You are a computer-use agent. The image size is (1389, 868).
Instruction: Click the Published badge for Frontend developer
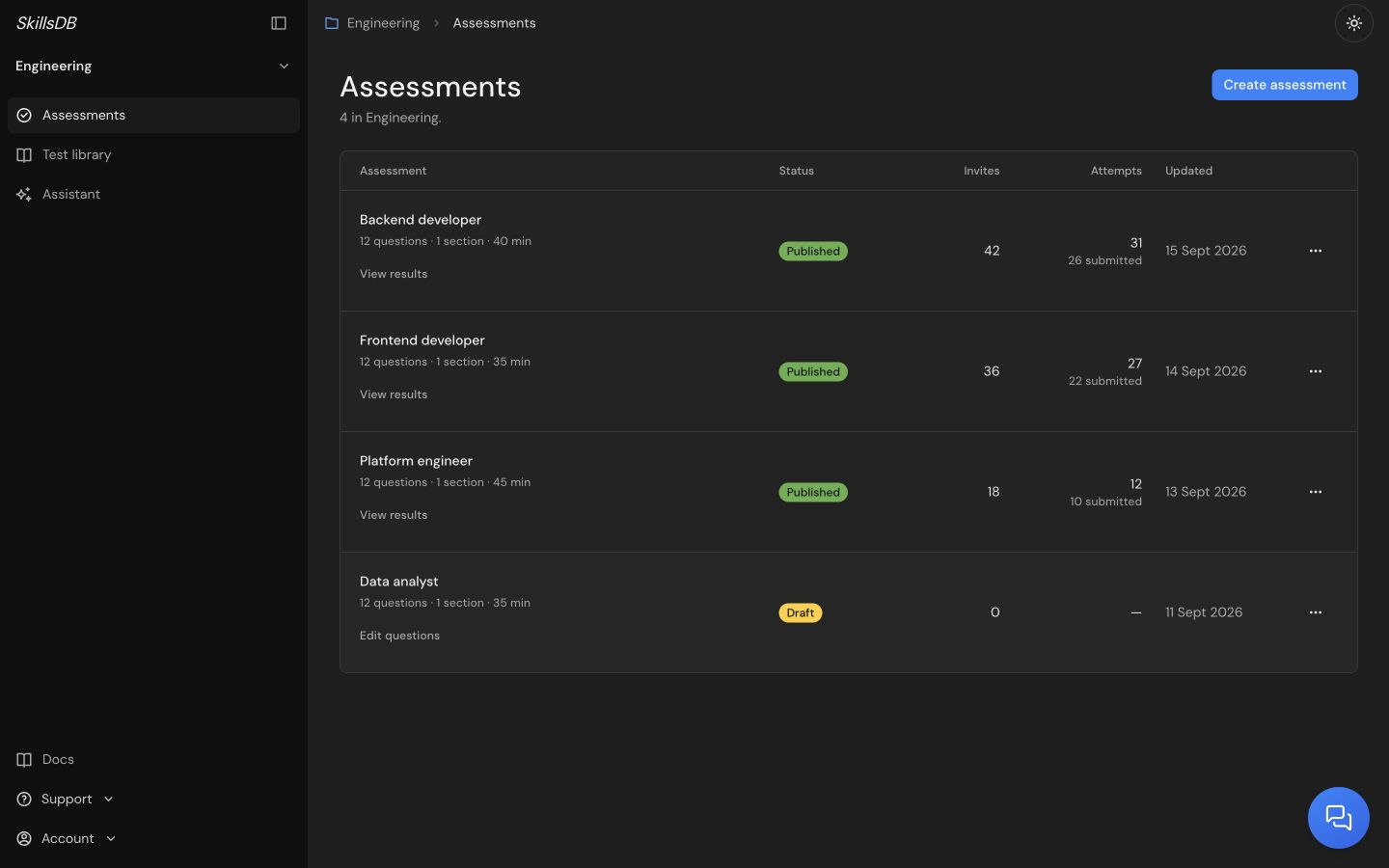click(813, 371)
